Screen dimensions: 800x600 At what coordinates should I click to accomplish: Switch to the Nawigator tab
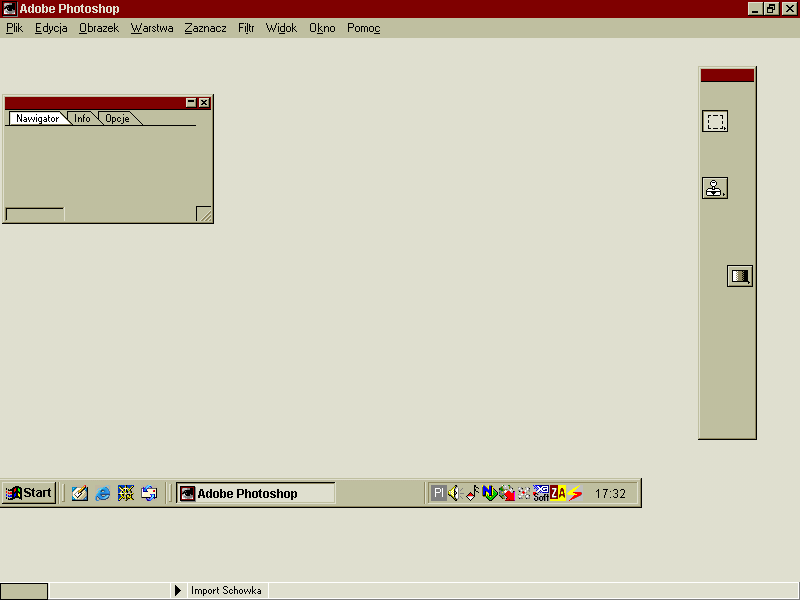coord(37,118)
